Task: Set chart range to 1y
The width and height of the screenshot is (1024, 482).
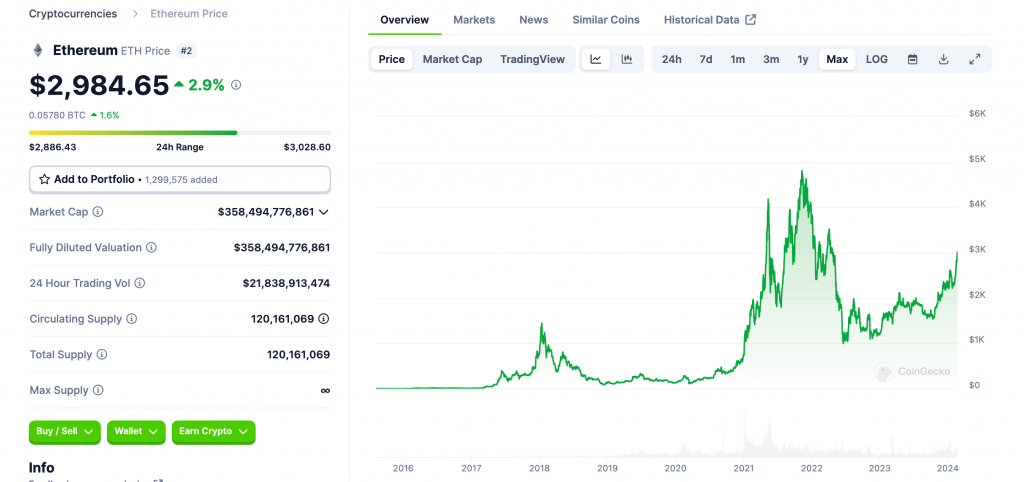Action: (x=803, y=59)
